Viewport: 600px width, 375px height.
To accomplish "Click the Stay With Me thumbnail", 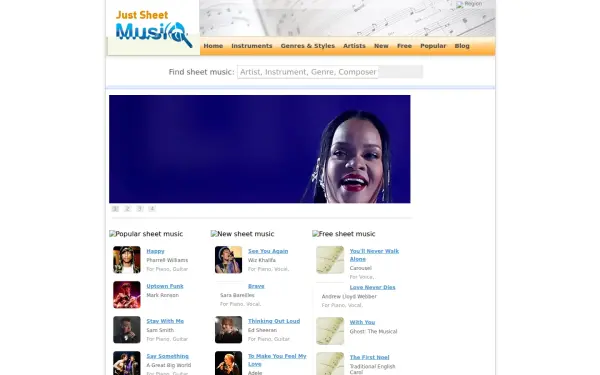I will 127,330.
